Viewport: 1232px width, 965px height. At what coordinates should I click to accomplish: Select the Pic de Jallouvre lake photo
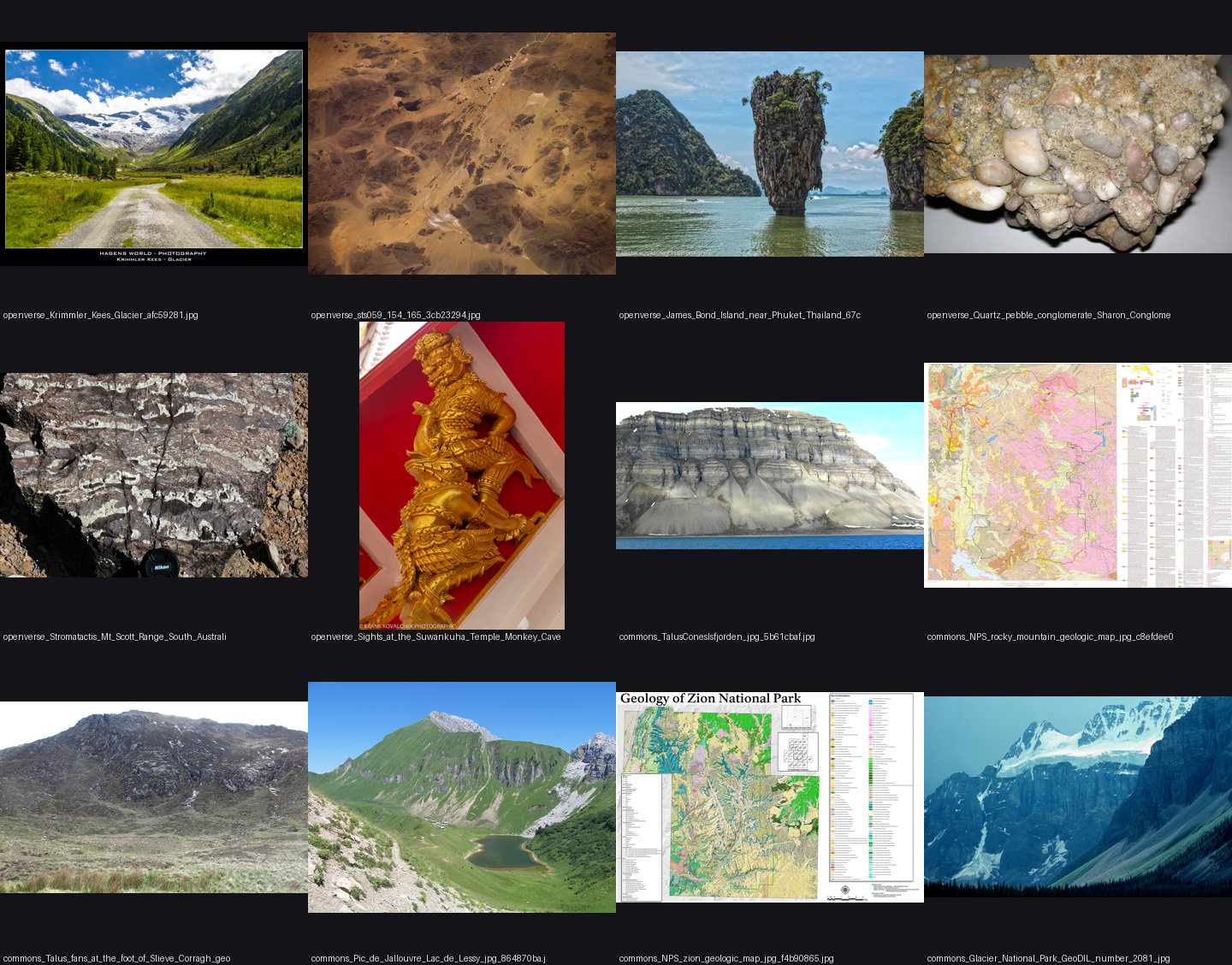point(462,797)
